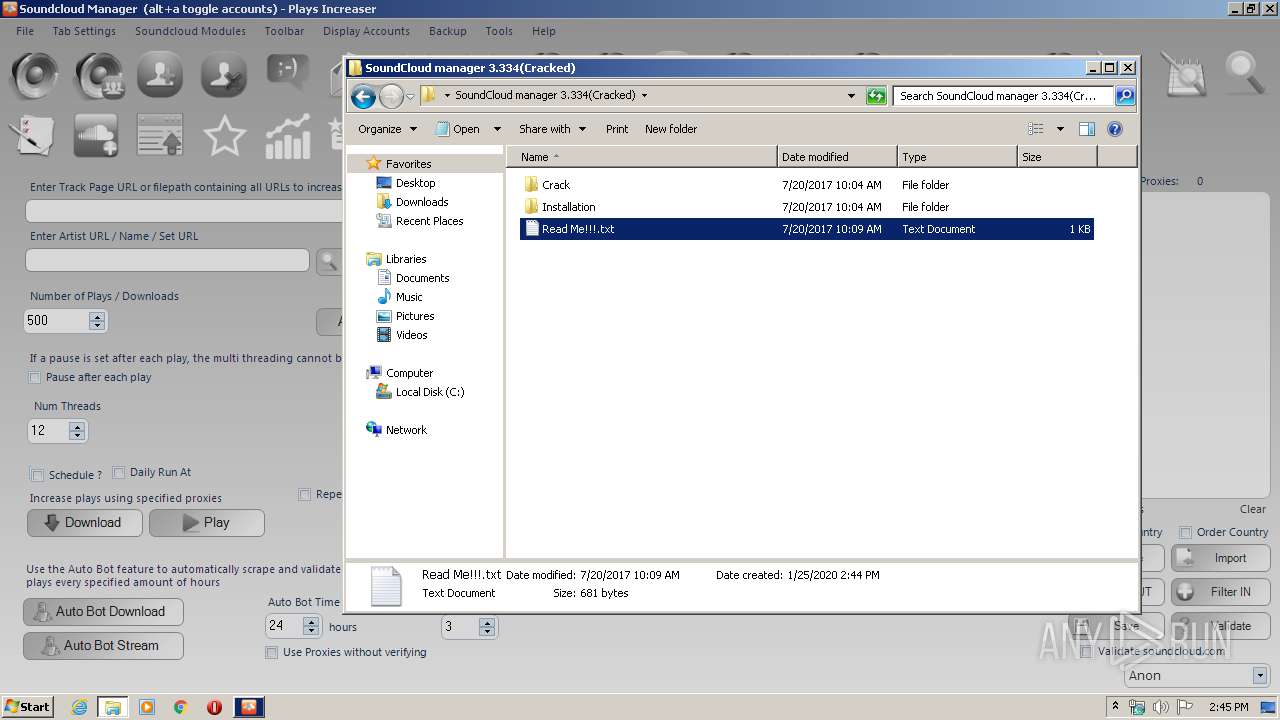Enable the Daily Run At checkbox
Viewport: 1280px width, 720px height.
coord(119,472)
